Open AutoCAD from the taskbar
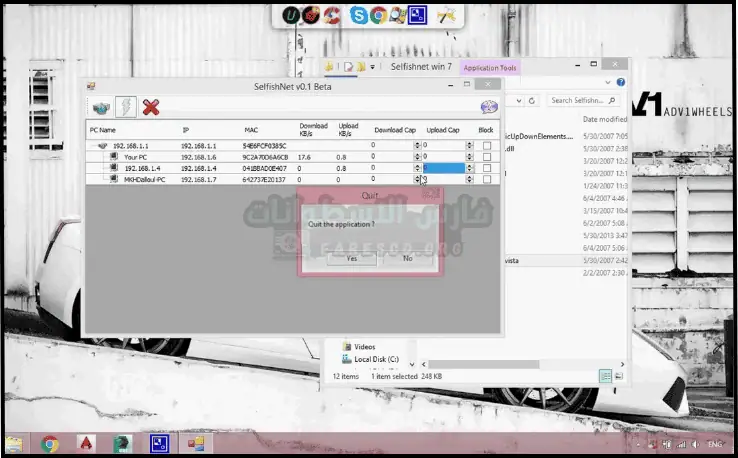Image resolution: width=738 pixels, height=458 pixels. 86,444
